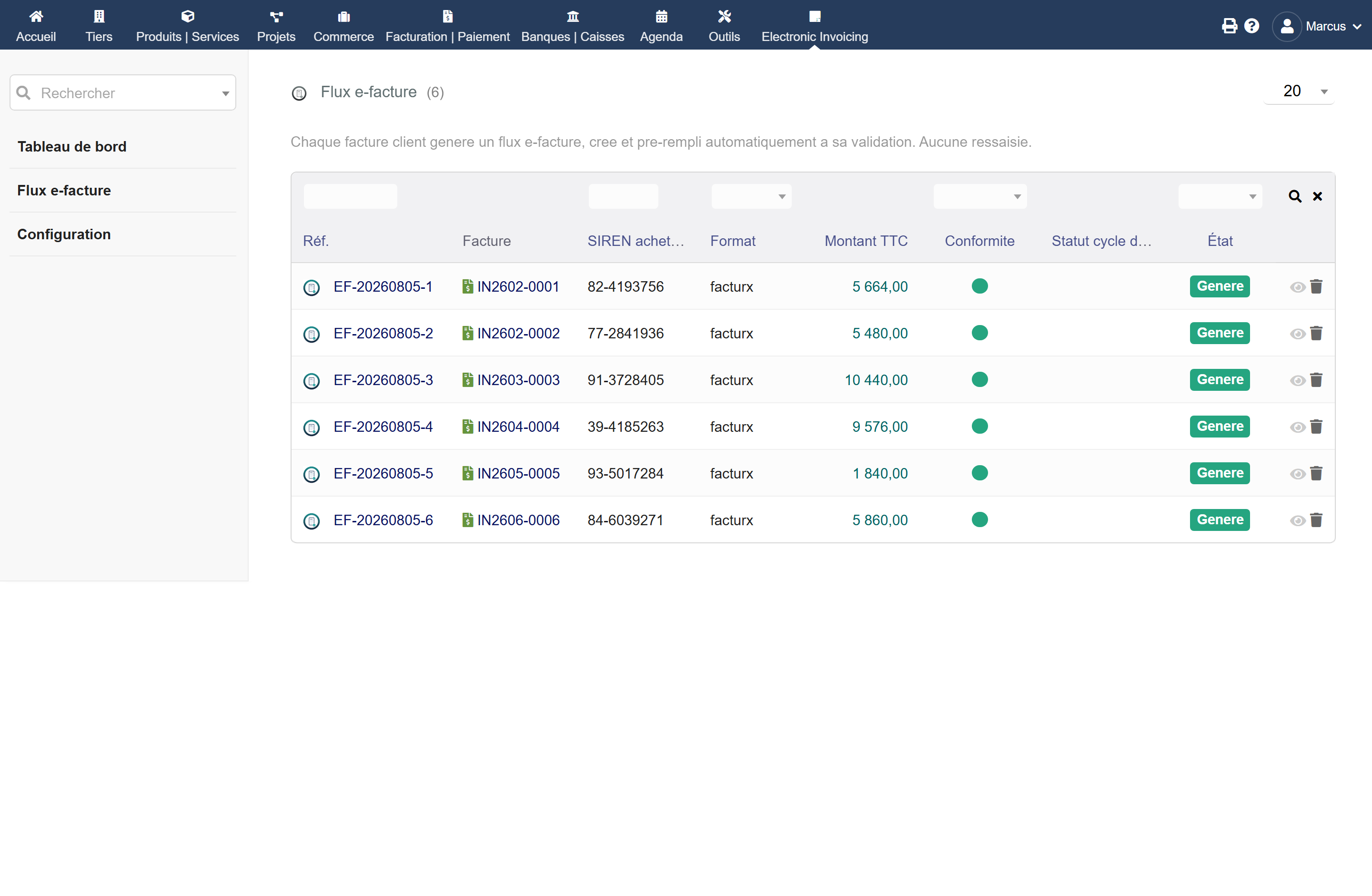Click the Accueil home icon
Viewport: 1372px width, 896px height.
click(36, 16)
